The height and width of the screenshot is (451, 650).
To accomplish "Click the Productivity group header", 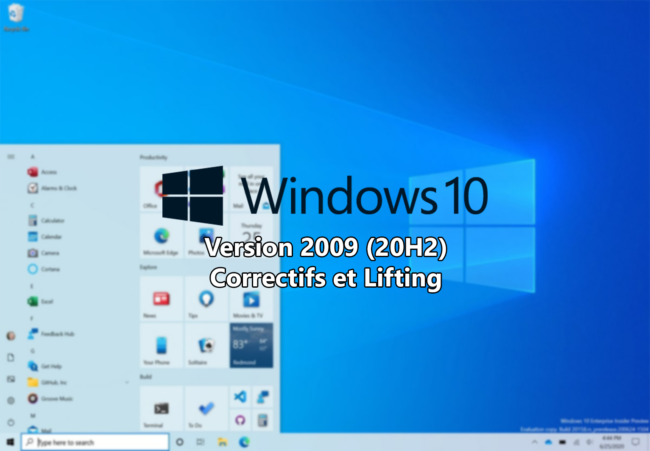I will (153, 157).
